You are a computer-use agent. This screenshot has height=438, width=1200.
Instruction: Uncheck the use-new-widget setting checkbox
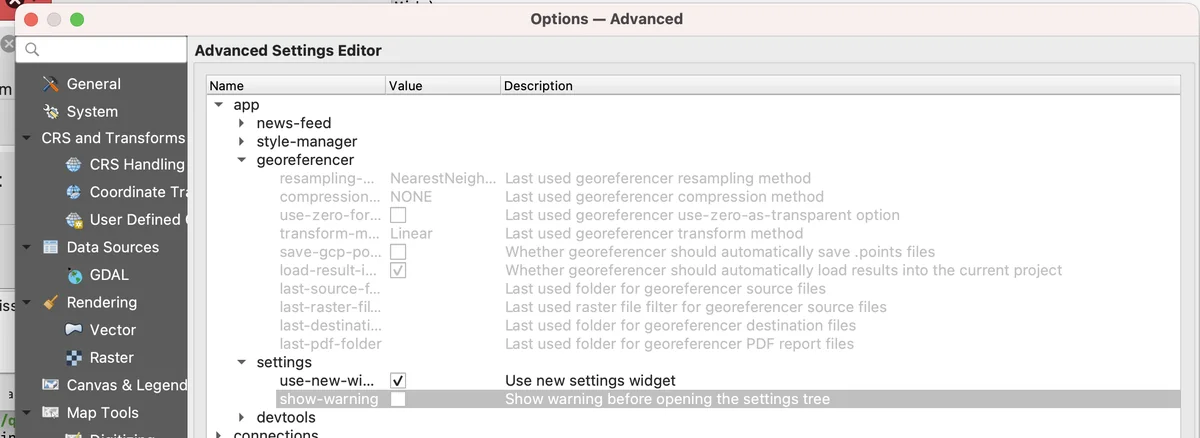398,381
